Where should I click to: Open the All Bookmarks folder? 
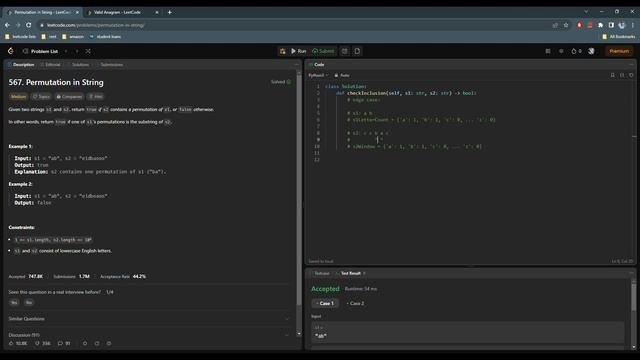tap(619, 36)
